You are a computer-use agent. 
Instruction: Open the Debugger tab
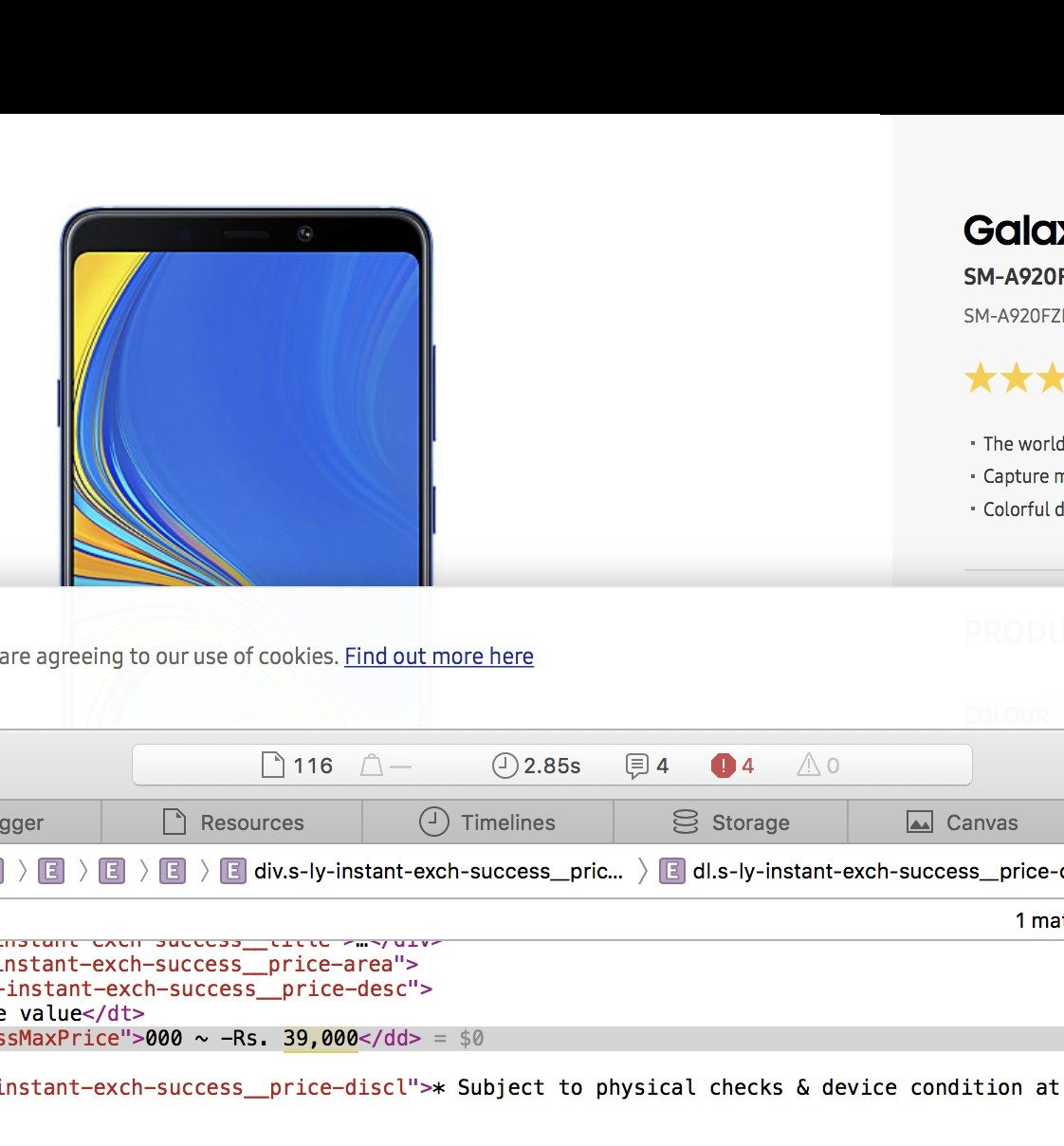pos(24,823)
